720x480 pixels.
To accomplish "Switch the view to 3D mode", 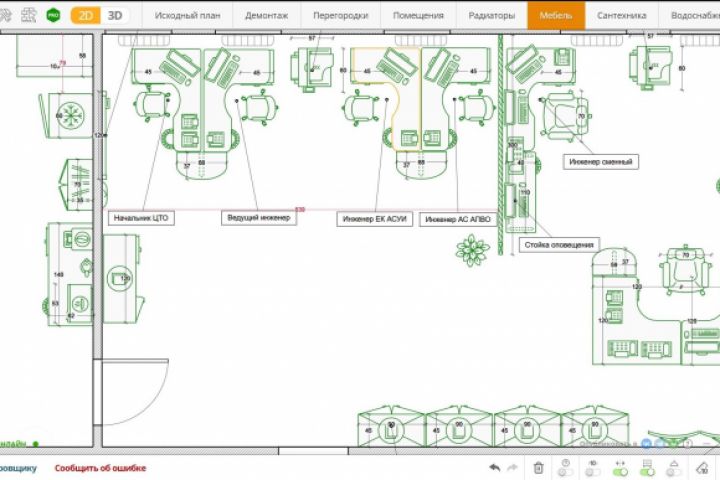I will click(115, 16).
